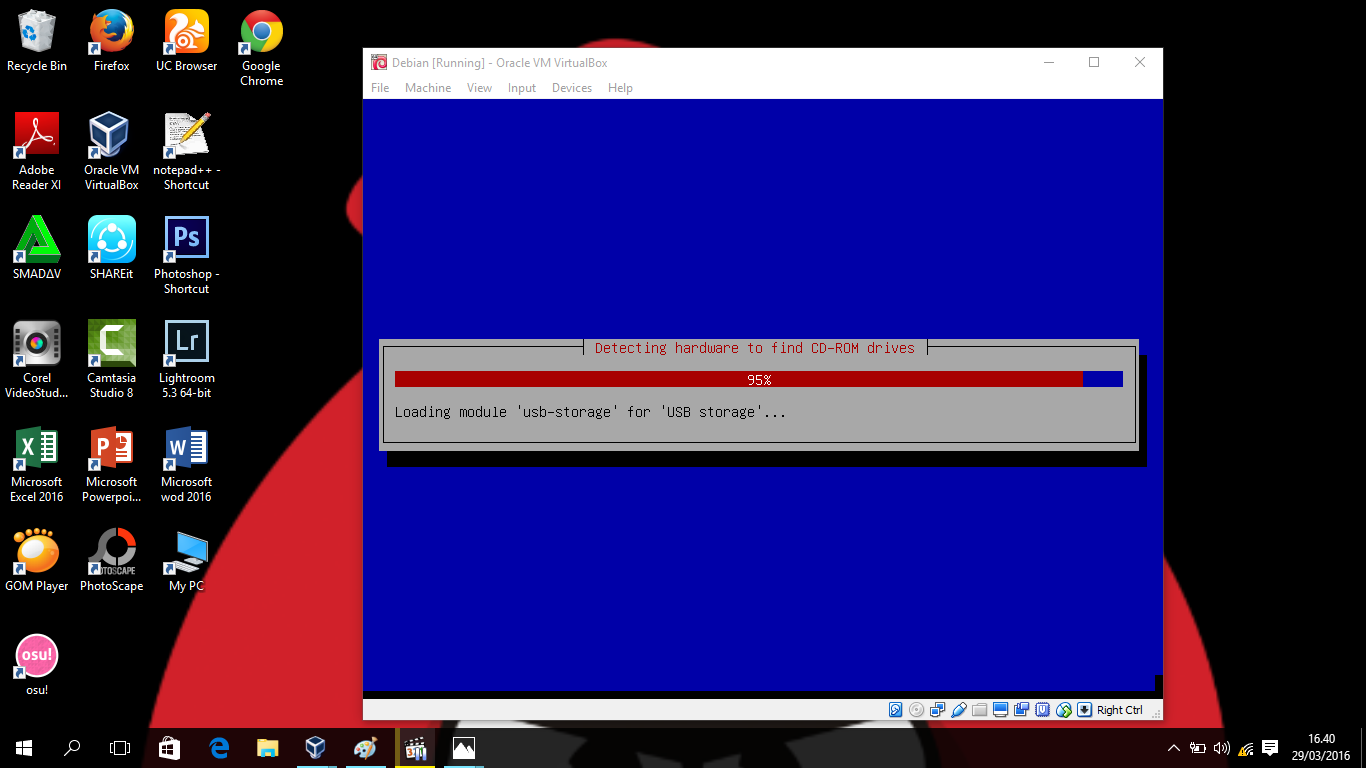Image resolution: width=1366 pixels, height=768 pixels.
Task: Maximize the Debian VirtualBox window
Action: point(1094,62)
